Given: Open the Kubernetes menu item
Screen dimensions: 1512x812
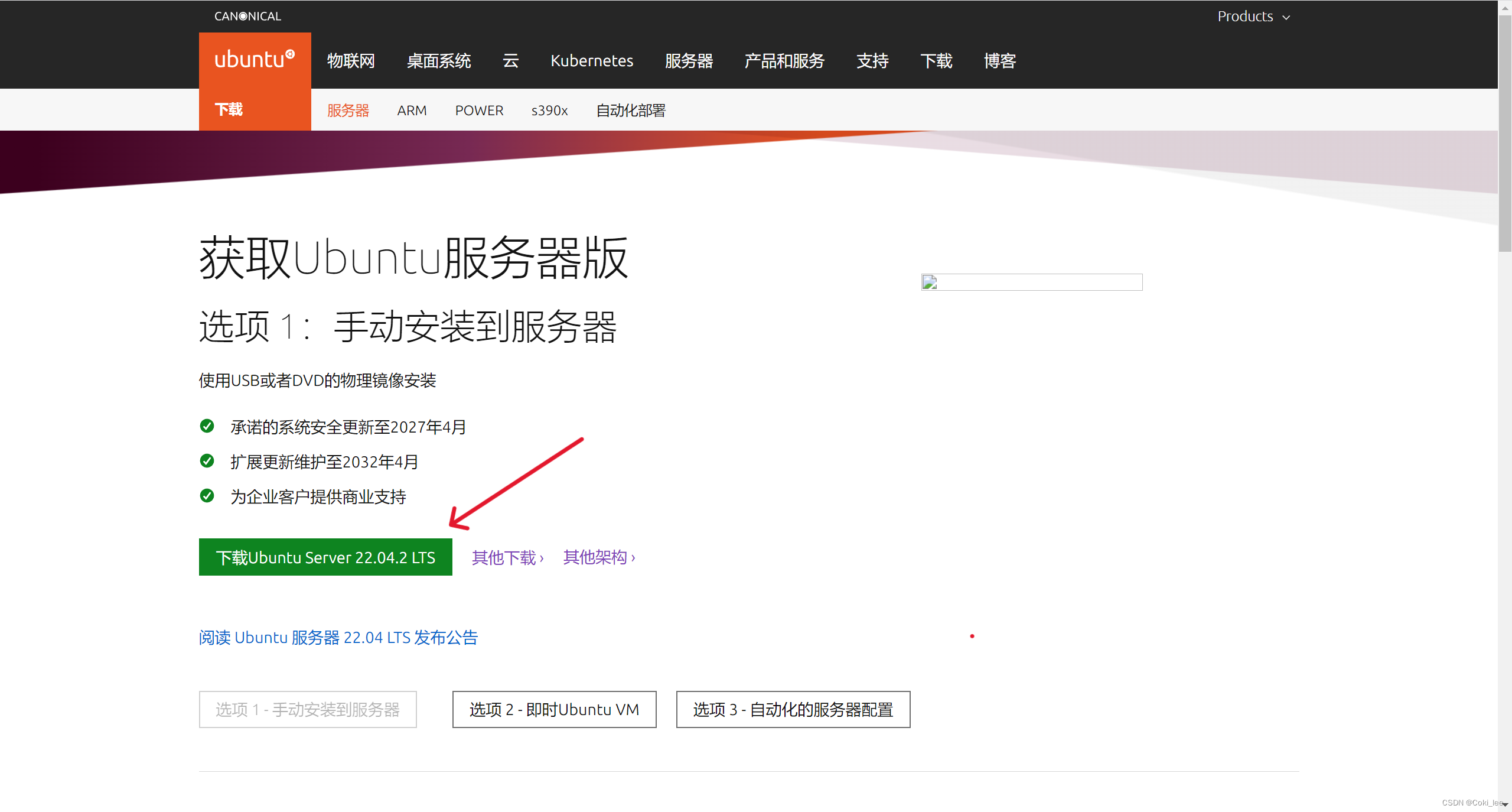Looking at the screenshot, I should click(x=592, y=61).
